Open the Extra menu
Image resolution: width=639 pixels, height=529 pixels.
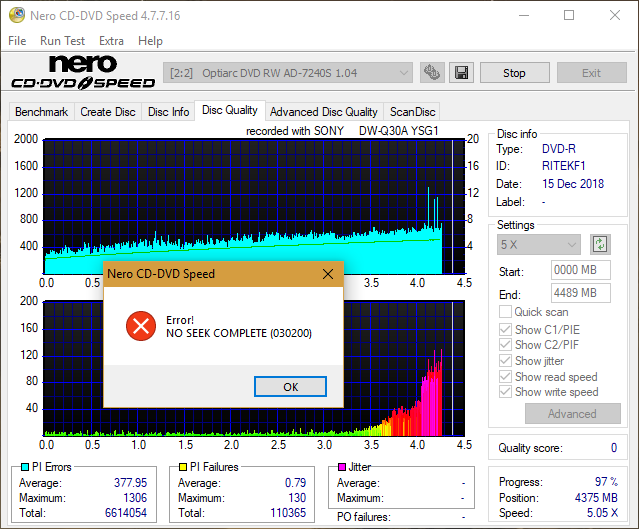[111, 41]
